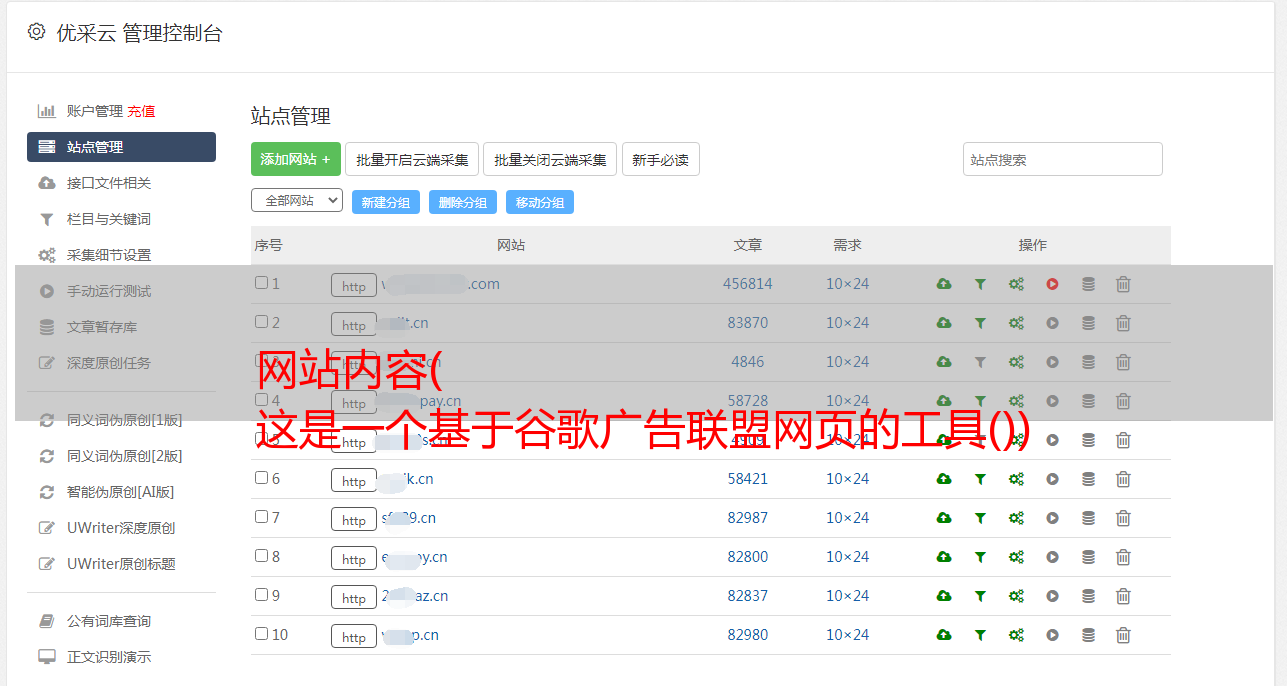1287x686 pixels.
Task: Click red play icon in row 1
Action: (x=1052, y=284)
